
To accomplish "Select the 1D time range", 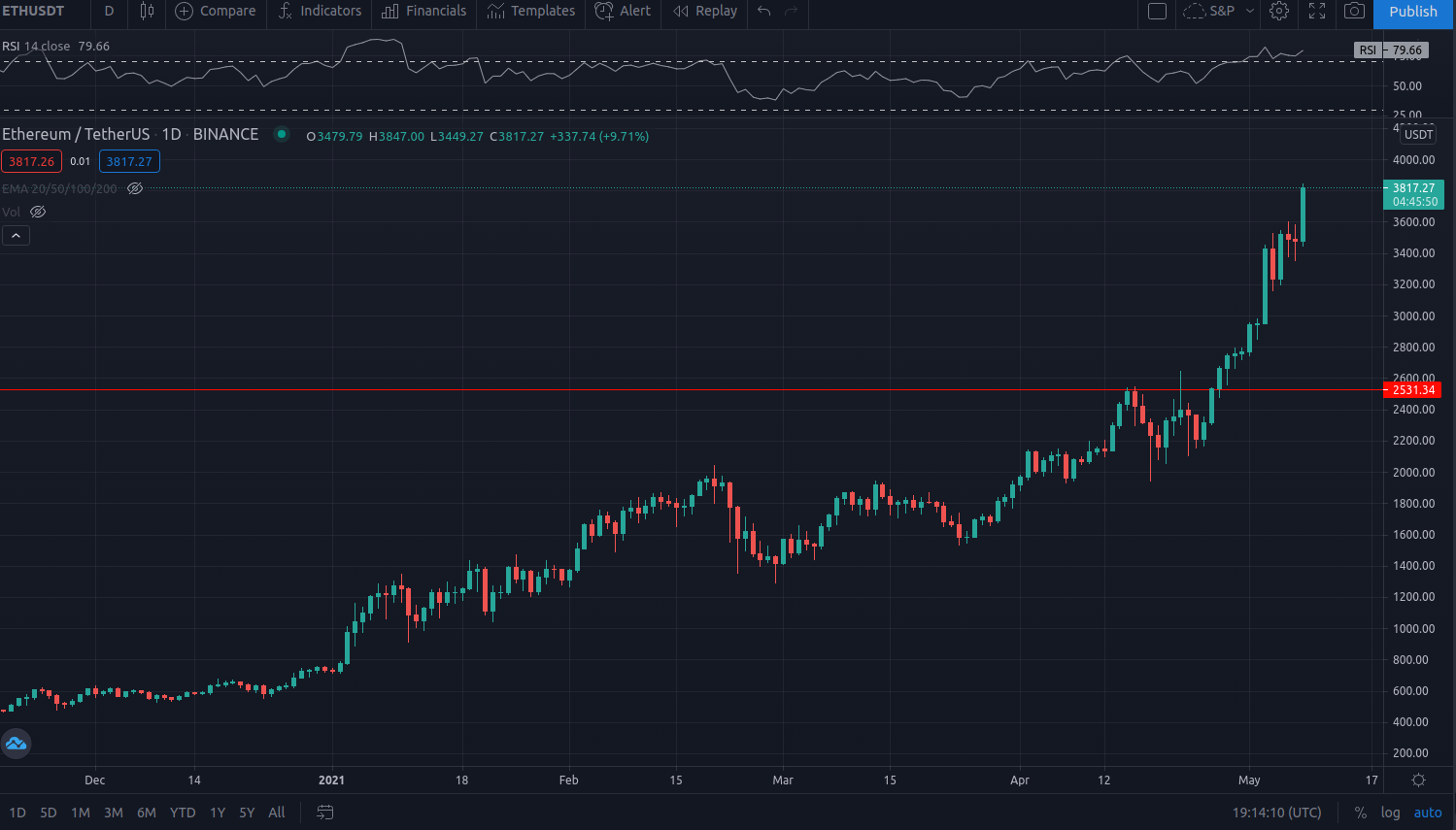I will tap(17, 813).
